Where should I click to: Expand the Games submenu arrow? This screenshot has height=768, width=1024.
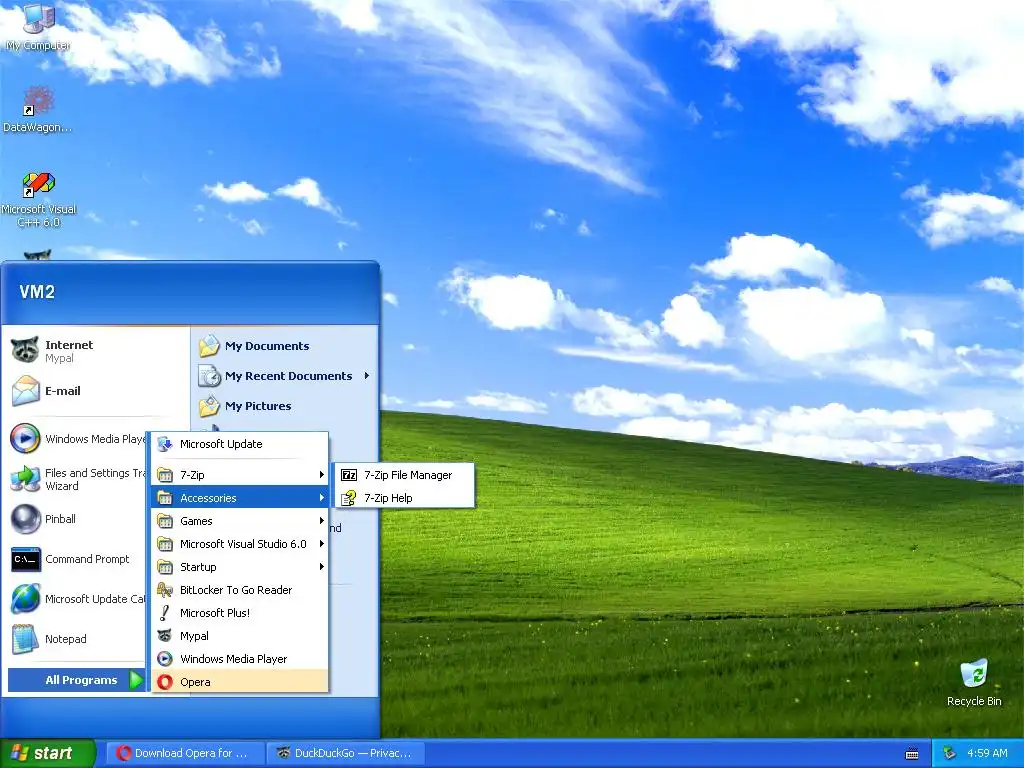[321, 520]
